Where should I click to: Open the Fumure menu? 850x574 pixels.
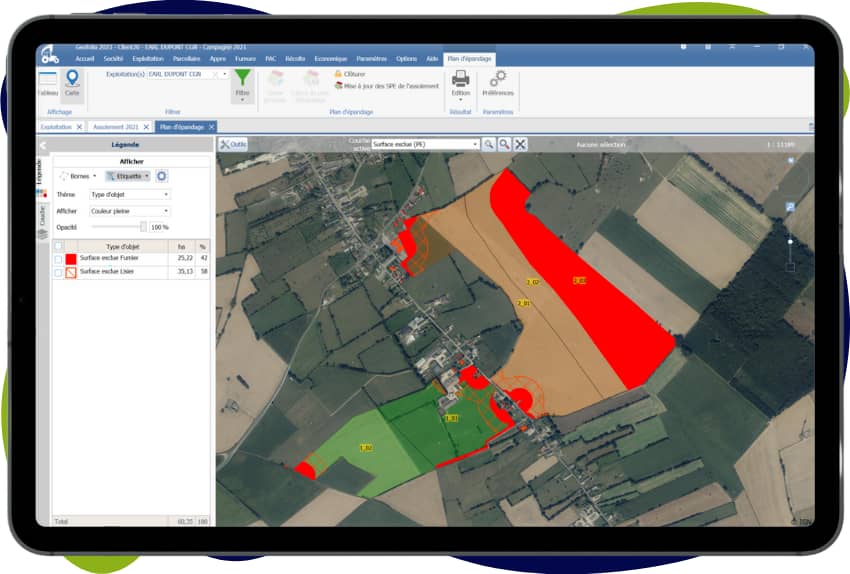(245, 59)
